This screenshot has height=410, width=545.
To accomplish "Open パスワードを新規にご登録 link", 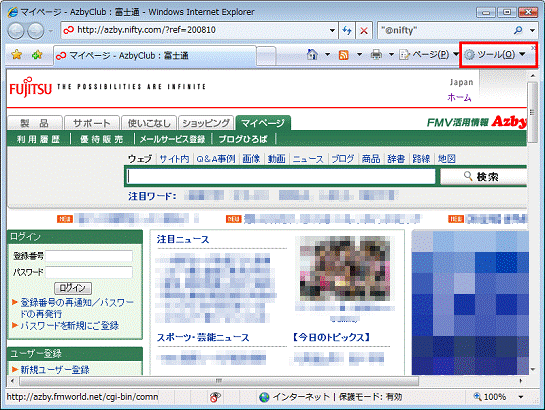I will [x=70, y=326].
